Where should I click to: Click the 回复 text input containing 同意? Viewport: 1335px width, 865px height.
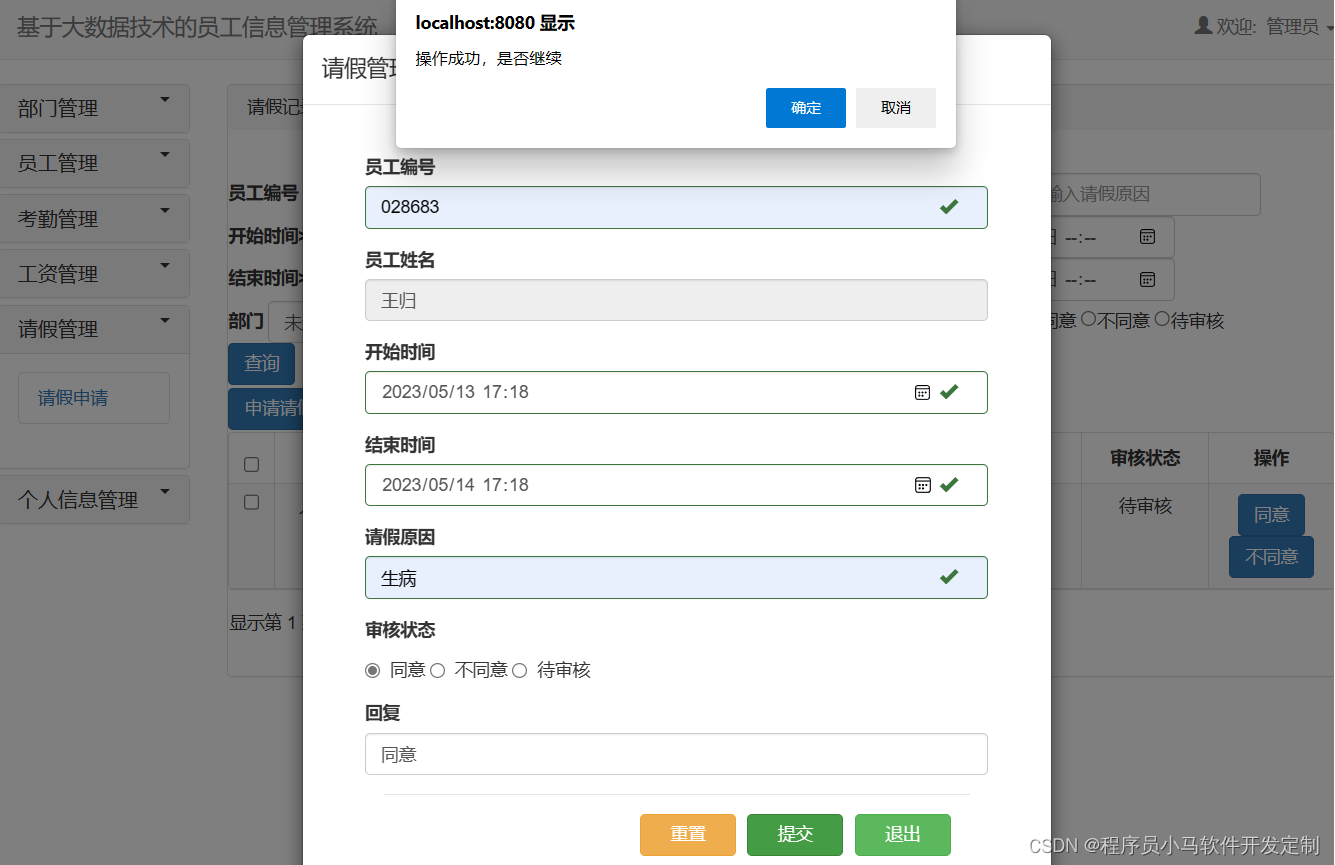pos(676,754)
